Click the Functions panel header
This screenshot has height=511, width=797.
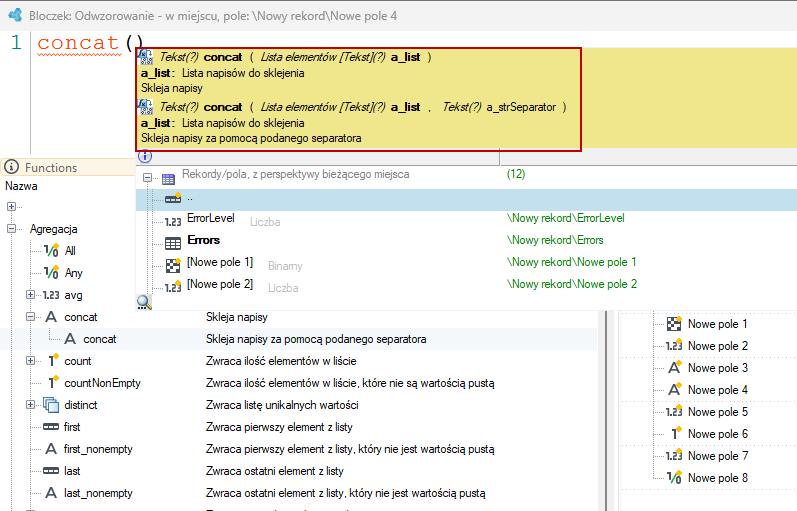click(68, 167)
